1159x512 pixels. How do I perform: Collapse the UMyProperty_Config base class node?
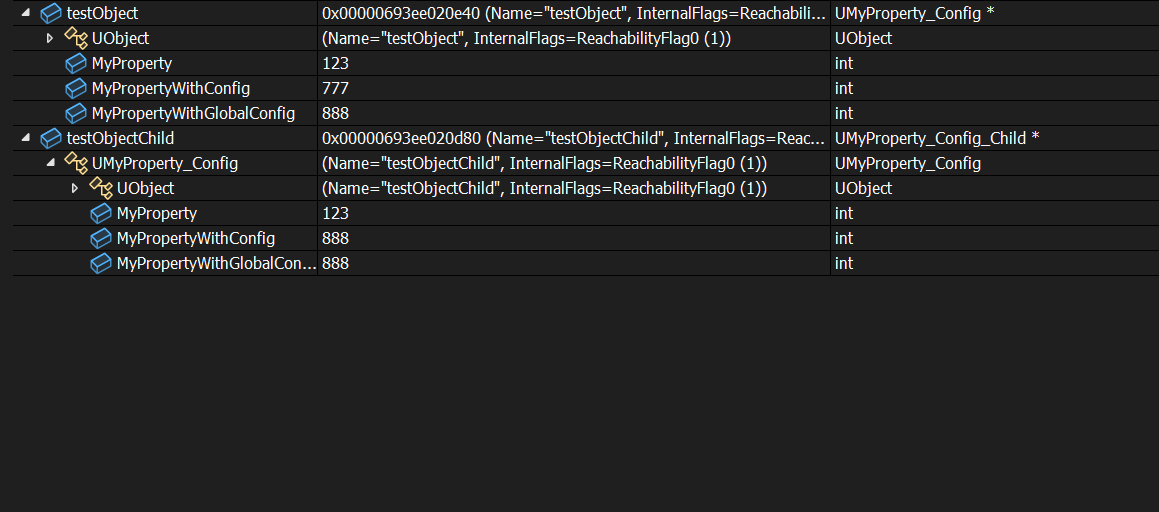pos(50,163)
